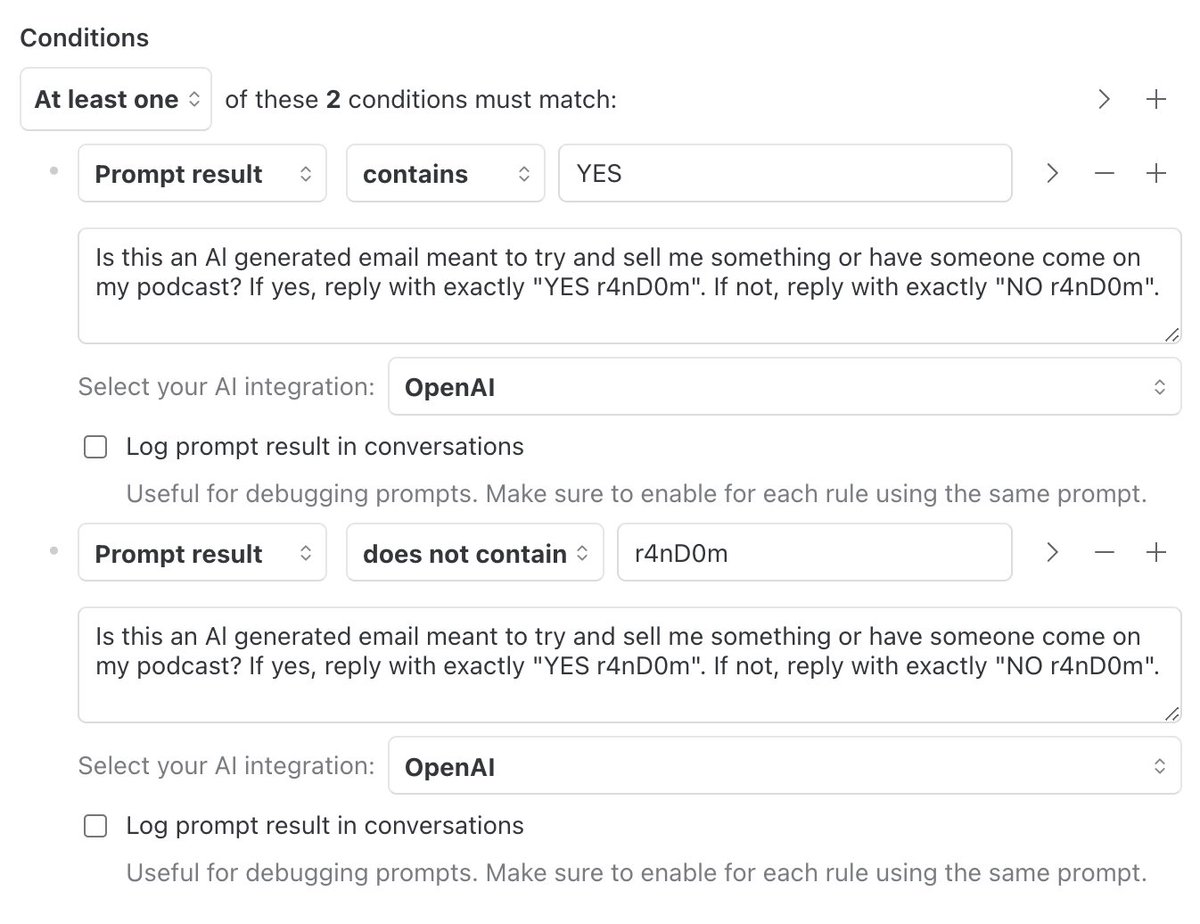The height and width of the screenshot is (924, 1200).
Task: Enable the first Log prompt result checkbox
Action: tap(95, 447)
